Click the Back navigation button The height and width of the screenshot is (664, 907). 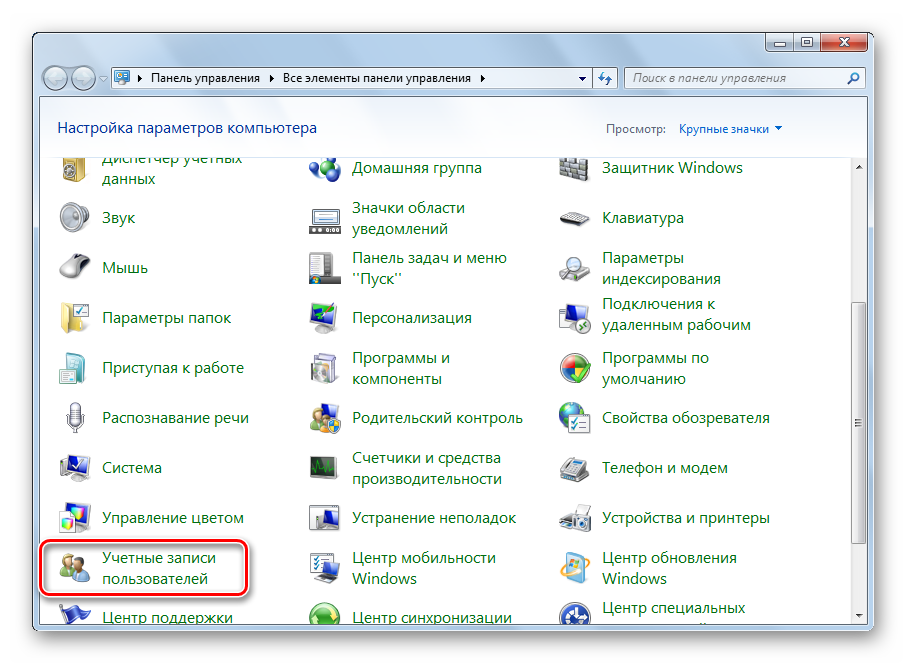[56, 77]
